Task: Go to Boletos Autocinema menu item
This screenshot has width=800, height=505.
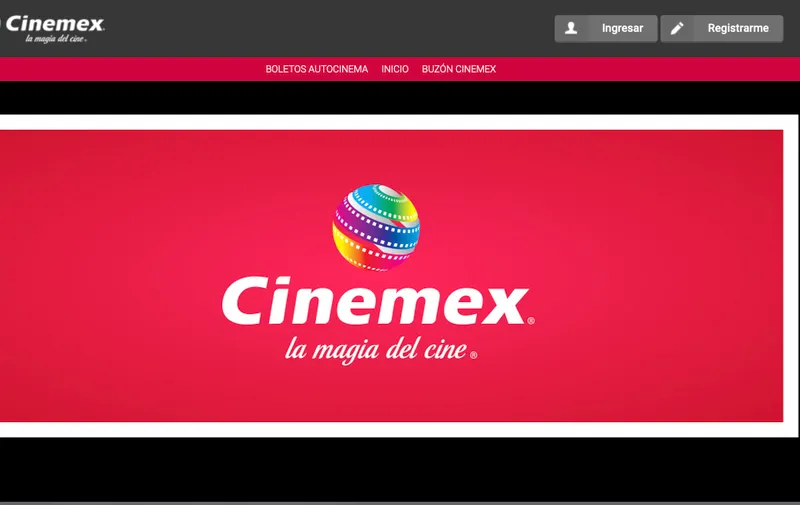Action: tap(317, 69)
